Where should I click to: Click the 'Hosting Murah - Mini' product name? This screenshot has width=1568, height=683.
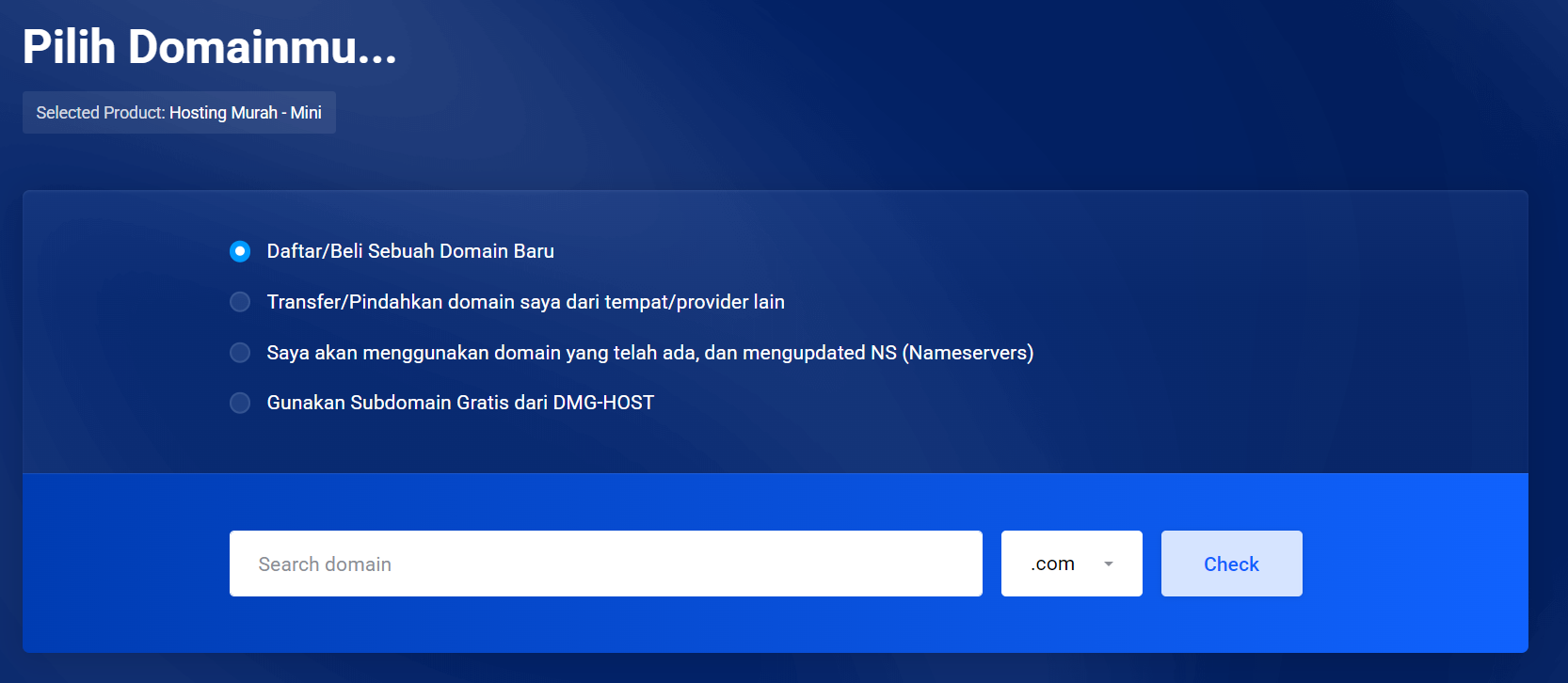click(245, 113)
